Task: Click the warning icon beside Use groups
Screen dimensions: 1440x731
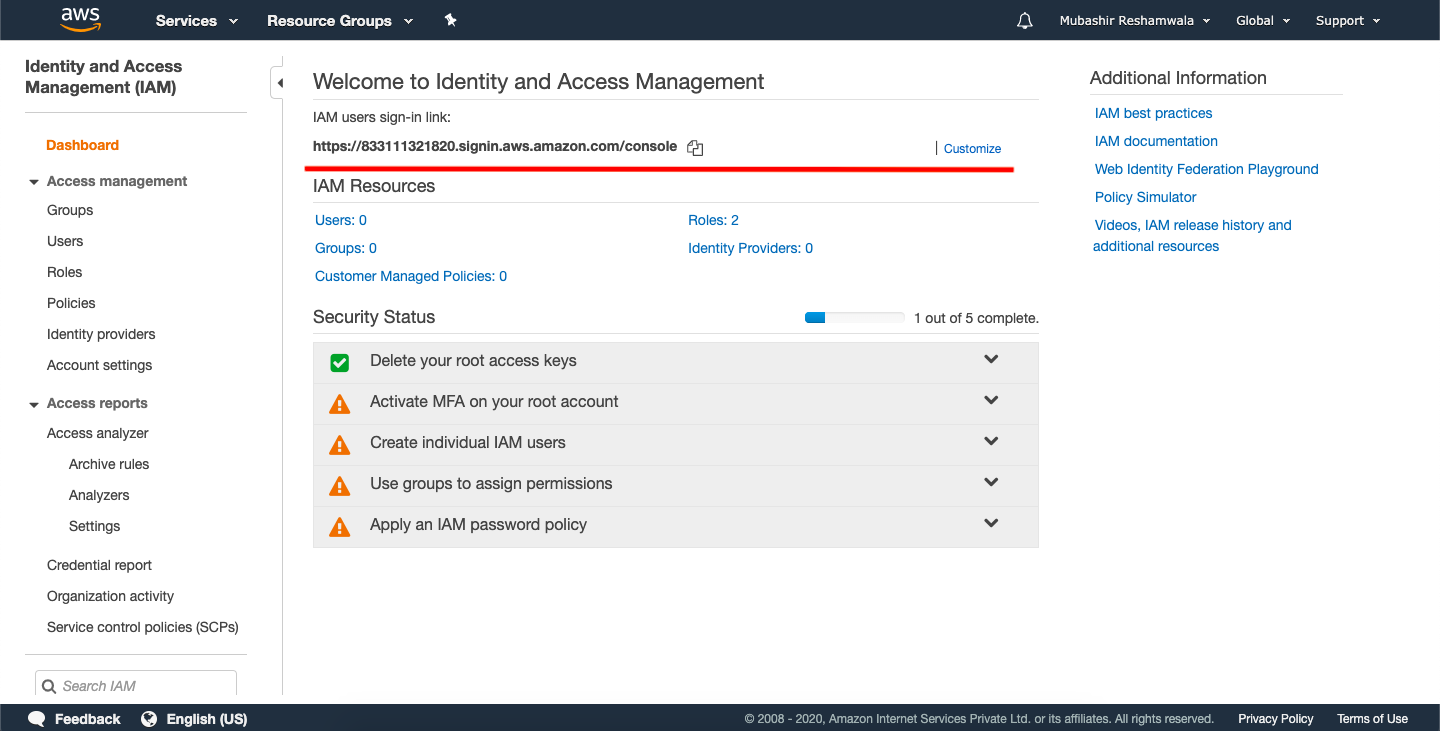Action: [340, 486]
